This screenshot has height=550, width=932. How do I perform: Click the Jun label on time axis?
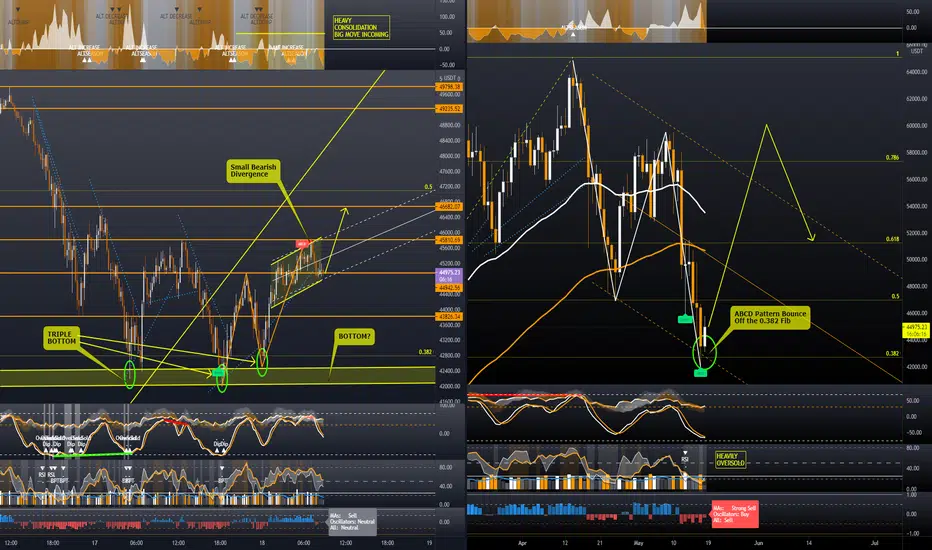tap(758, 543)
